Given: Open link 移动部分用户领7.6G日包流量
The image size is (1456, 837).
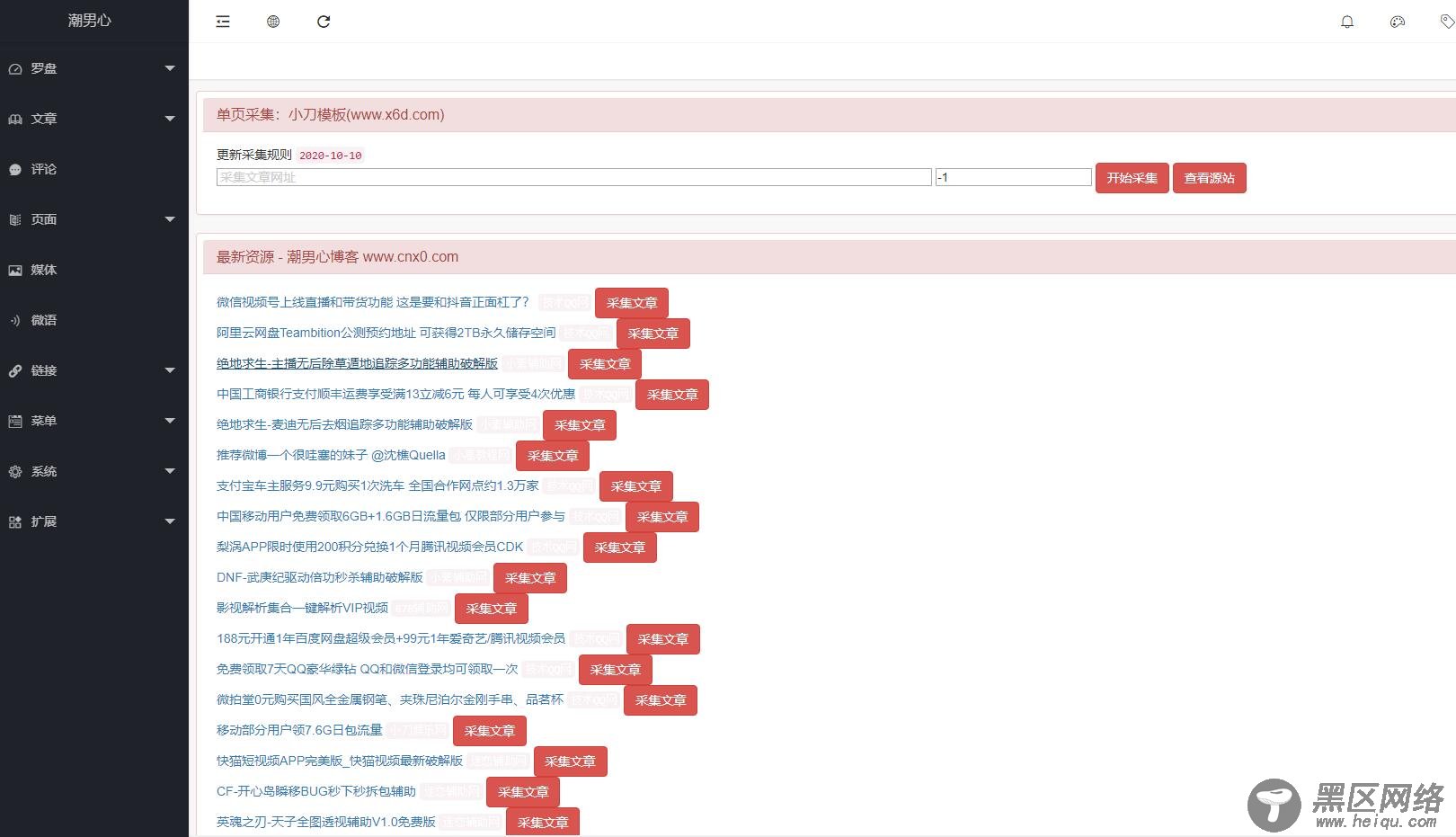Looking at the screenshot, I should click(x=299, y=730).
